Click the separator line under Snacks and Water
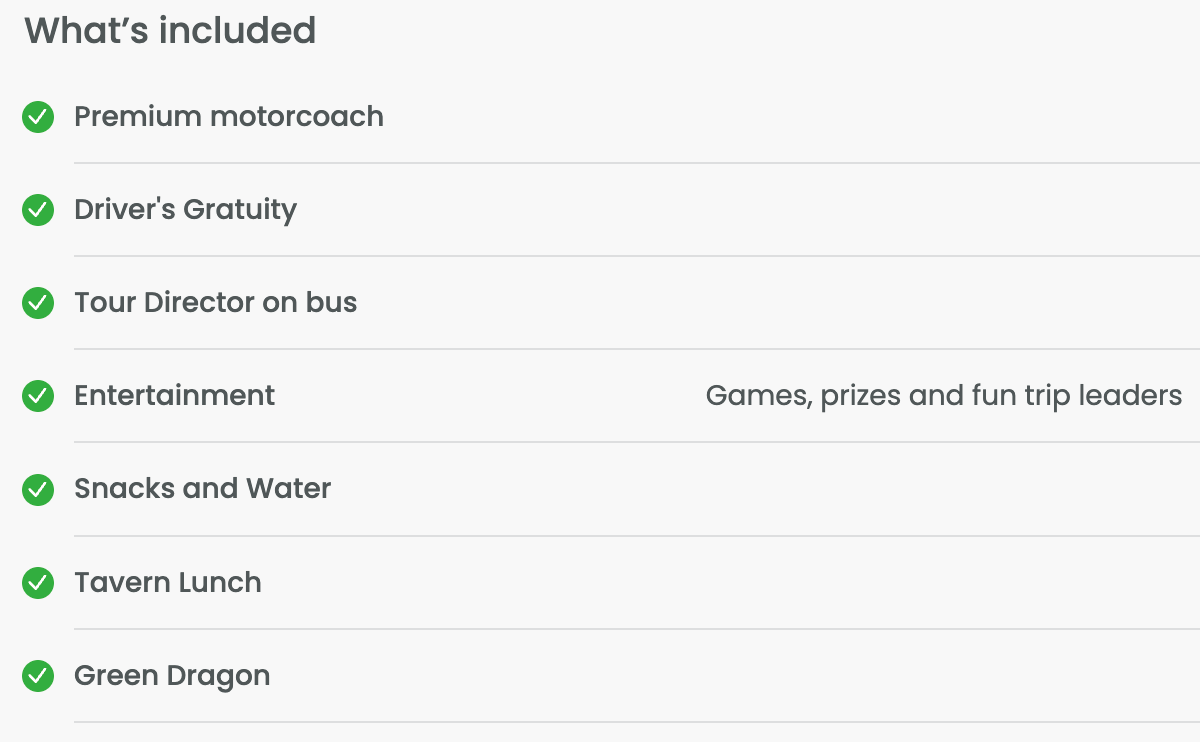 pos(637,536)
